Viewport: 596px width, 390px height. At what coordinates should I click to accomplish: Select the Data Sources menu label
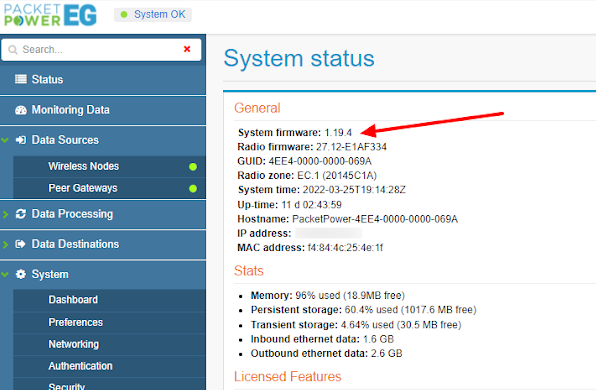[65, 140]
